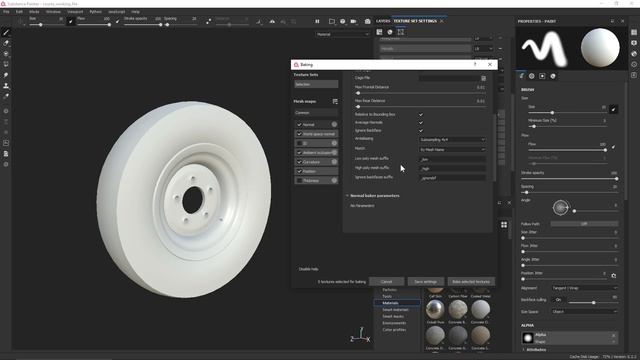Open the Python menu
The image size is (640, 360).
pos(96,12)
